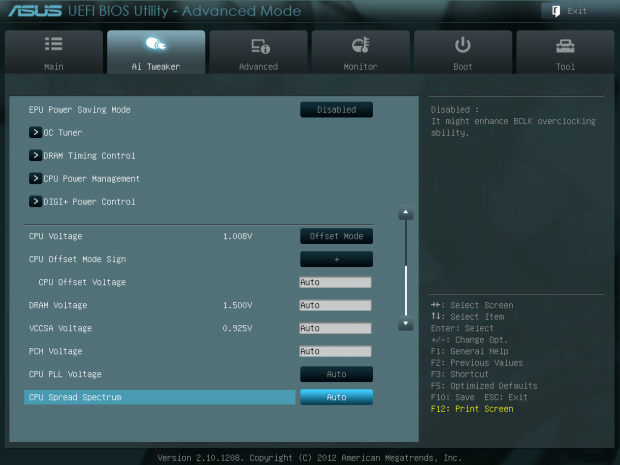Toggle CPU Offset Mode Sign plus button
Image resolution: width=620 pixels, height=465 pixels.
336,259
